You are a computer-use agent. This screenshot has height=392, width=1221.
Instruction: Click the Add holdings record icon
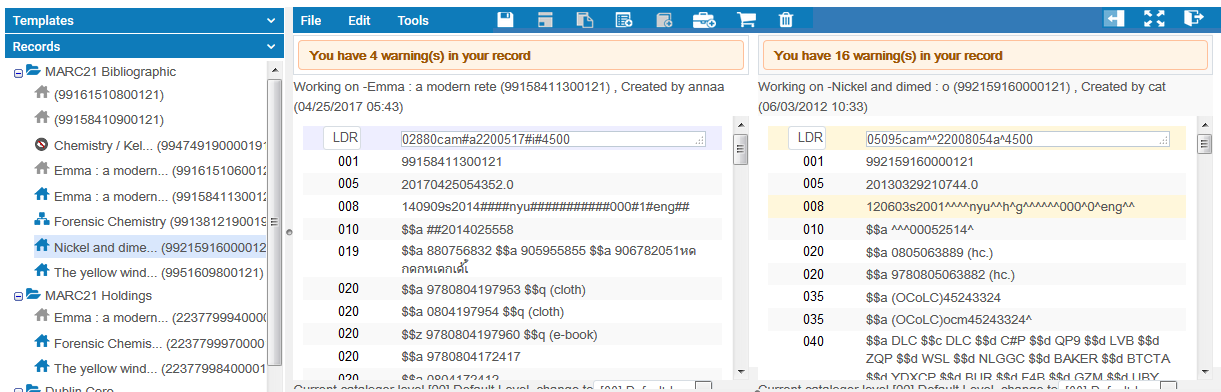(x=664, y=19)
